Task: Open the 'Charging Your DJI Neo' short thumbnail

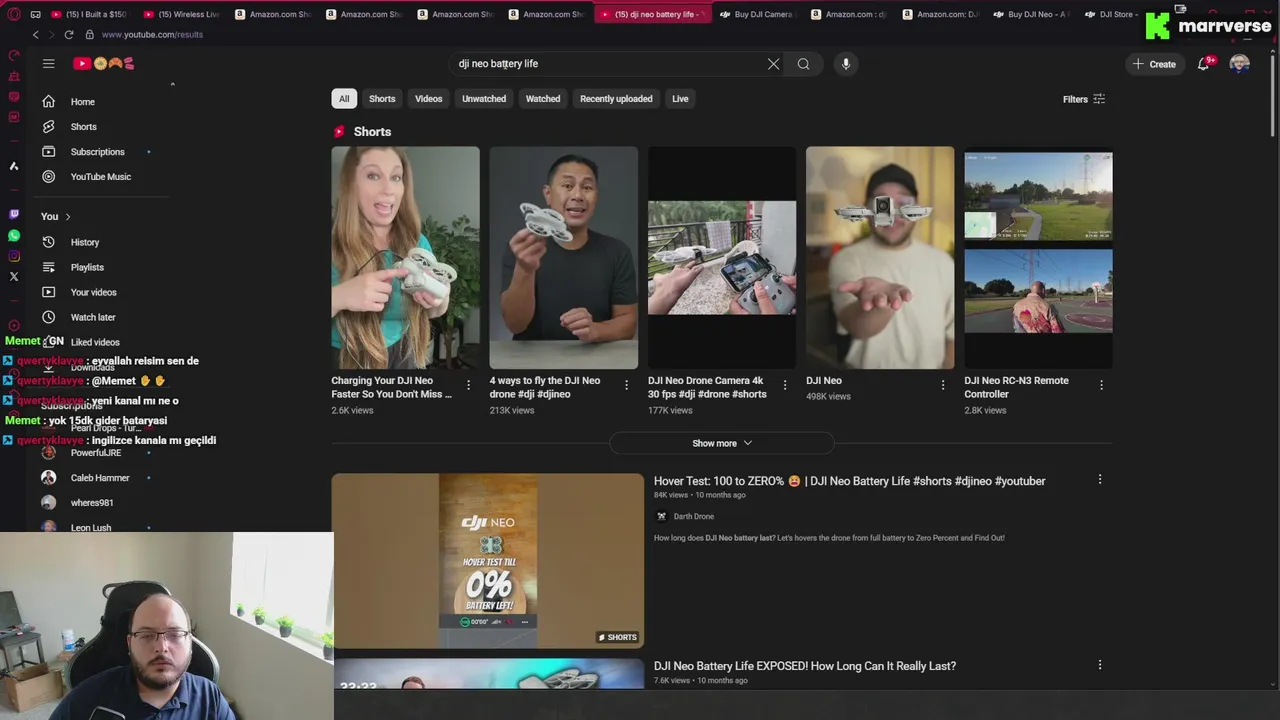Action: tap(405, 258)
